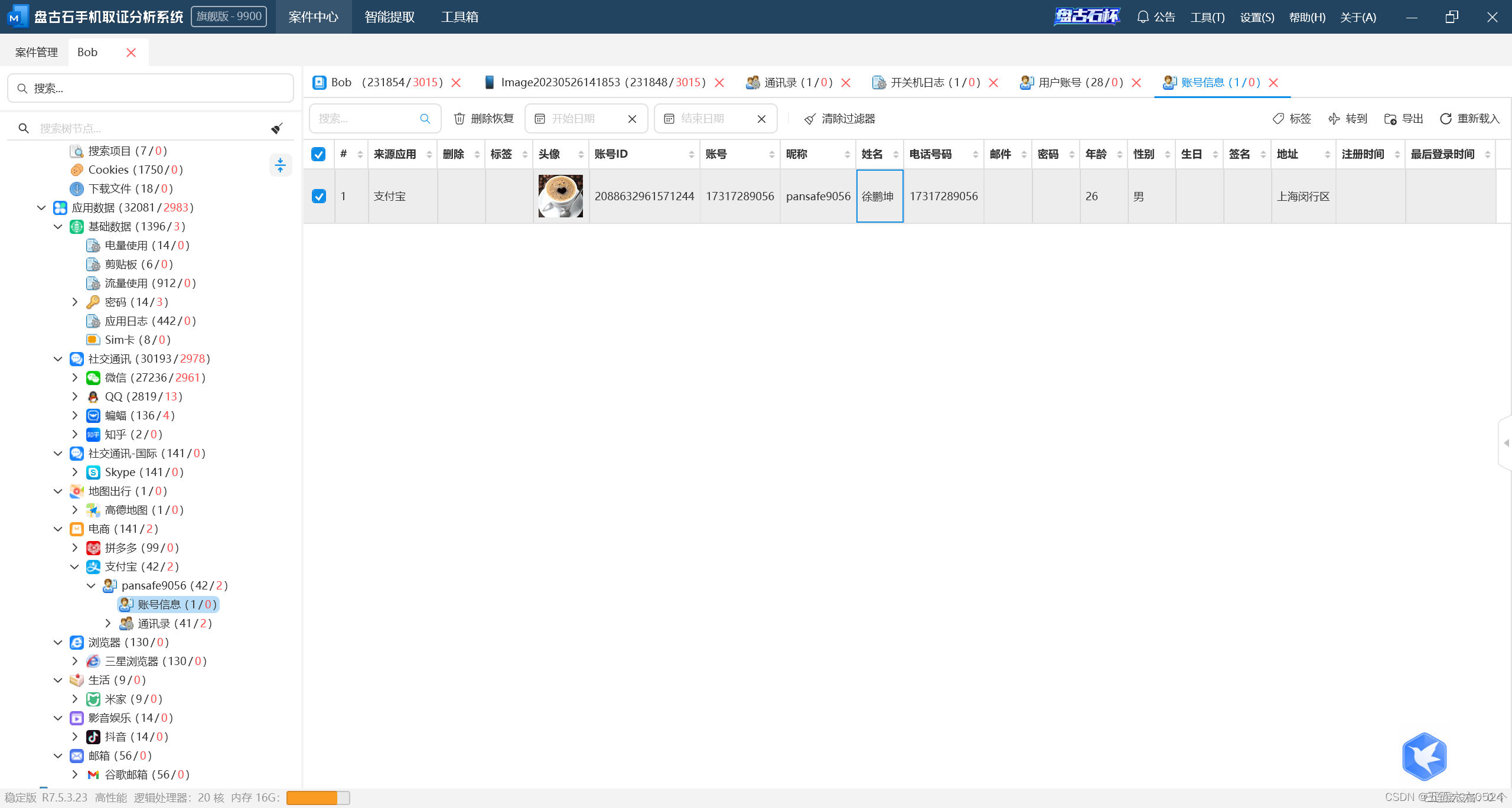Expand the 密码 tree node
1512x808 pixels.
(74, 302)
